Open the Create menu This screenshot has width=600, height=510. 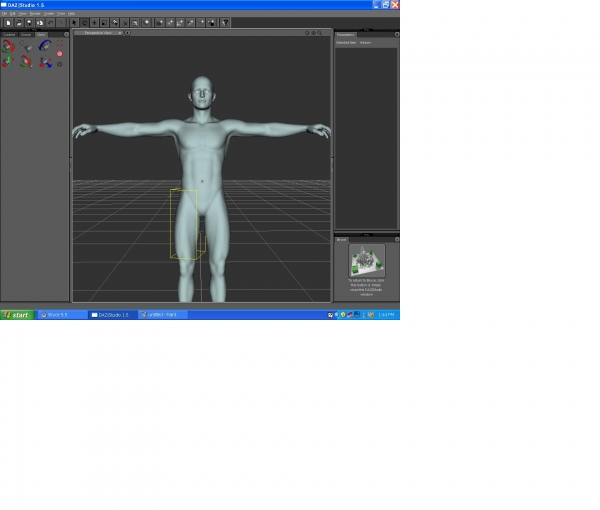click(49, 13)
